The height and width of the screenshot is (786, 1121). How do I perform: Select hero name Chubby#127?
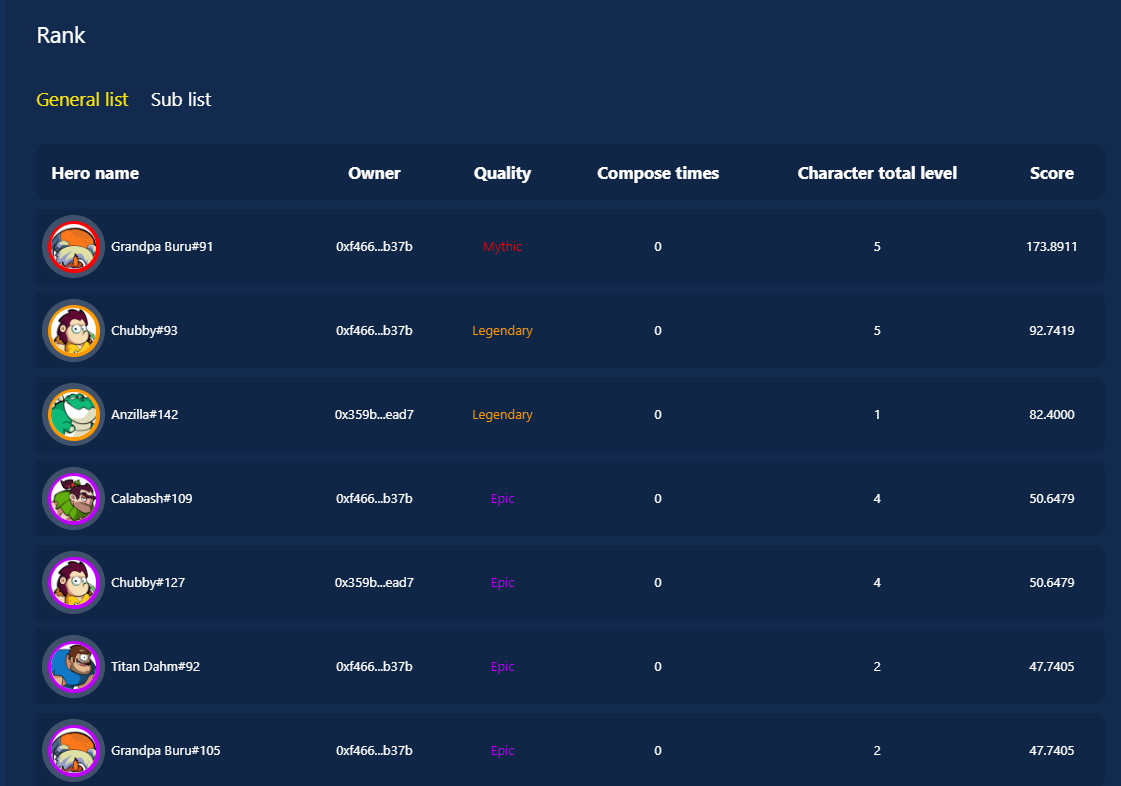pos(148,583)
